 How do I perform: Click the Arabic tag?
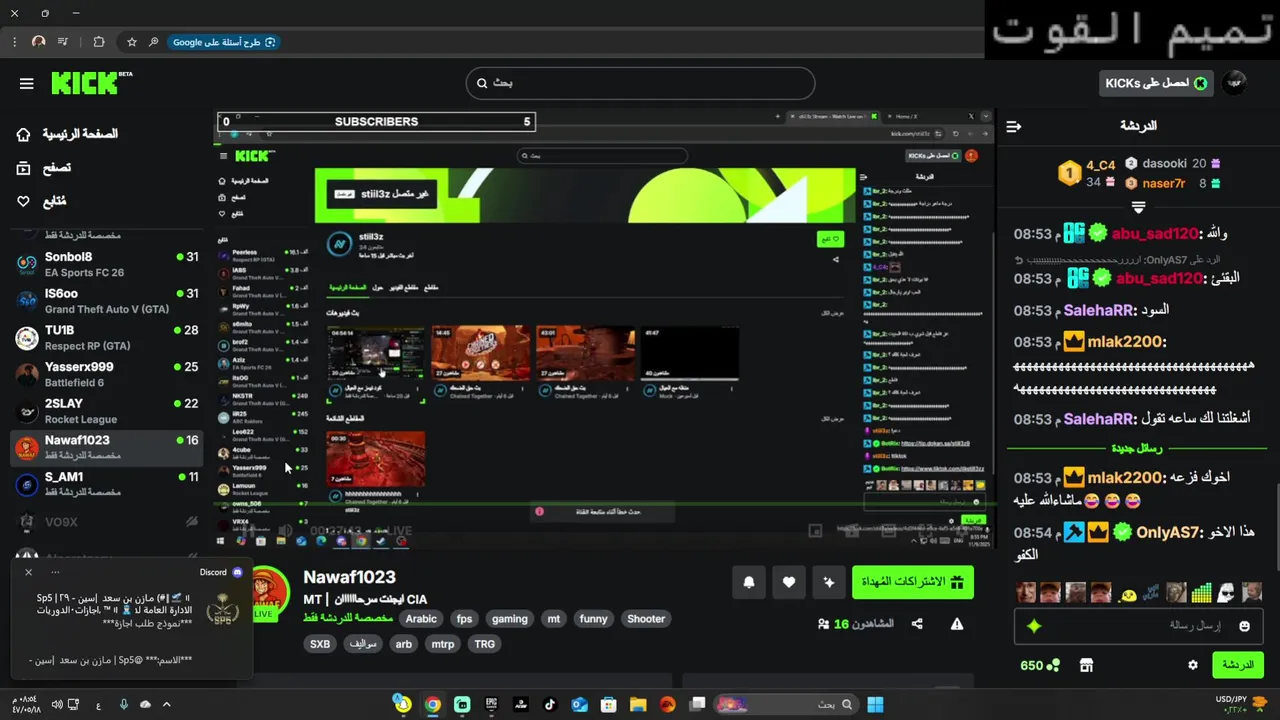tap(421, 619)
